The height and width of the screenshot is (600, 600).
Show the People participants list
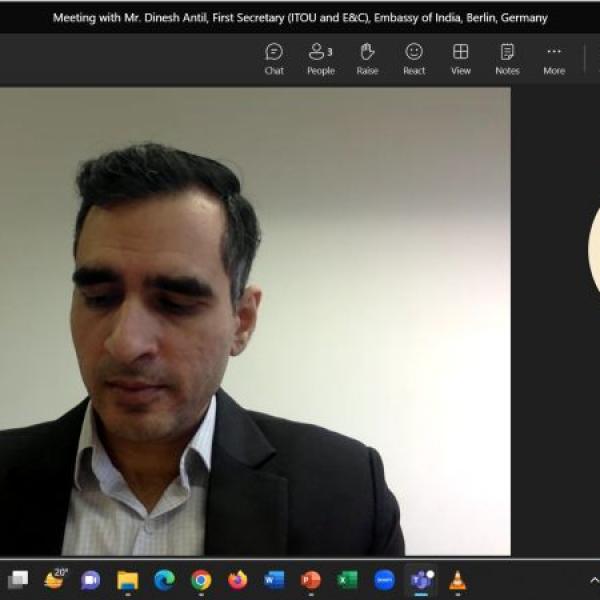click(x=321, y=59)
